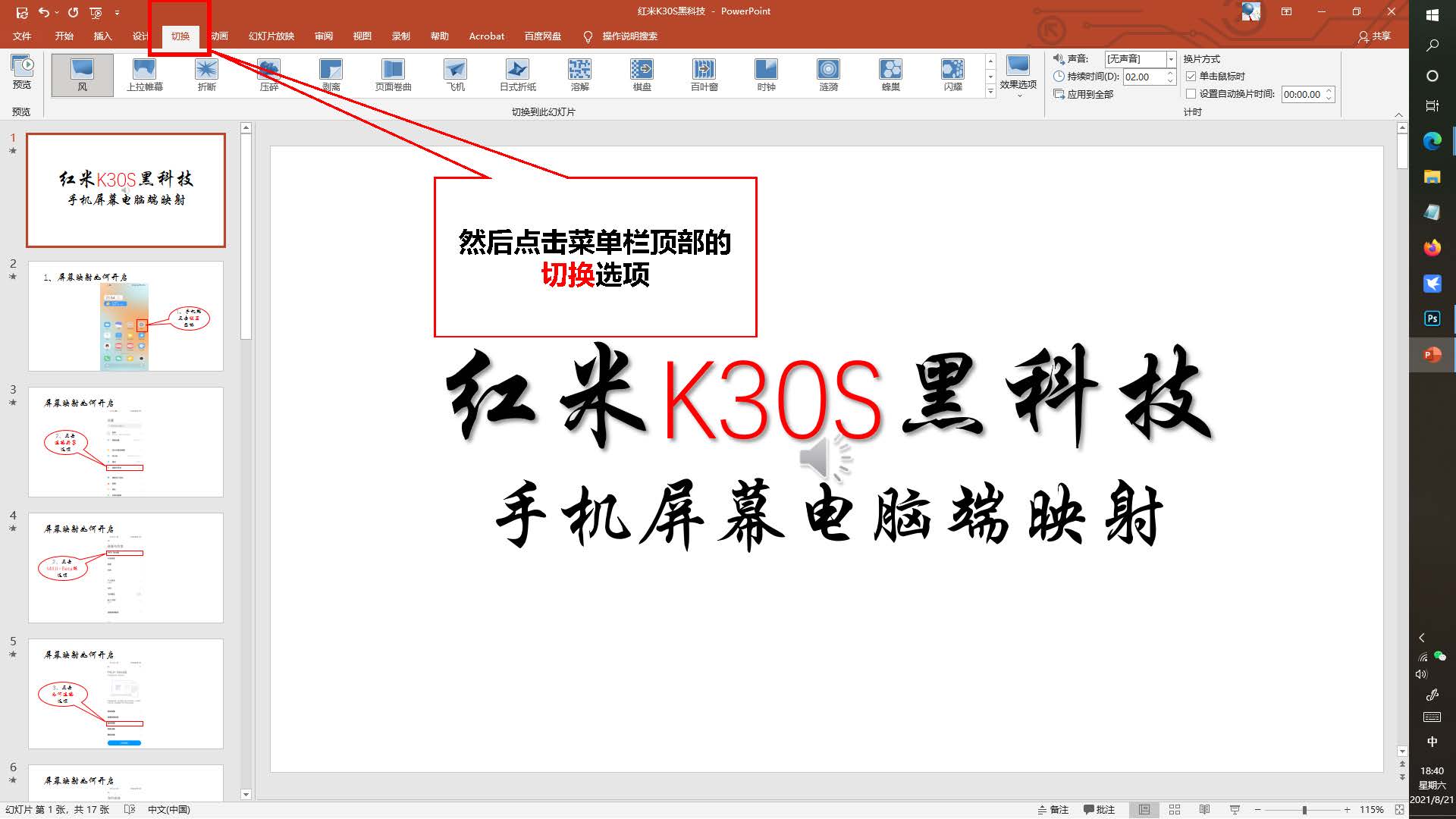
Task: Apply the 剥离 transition
Action: pos(331,75)
